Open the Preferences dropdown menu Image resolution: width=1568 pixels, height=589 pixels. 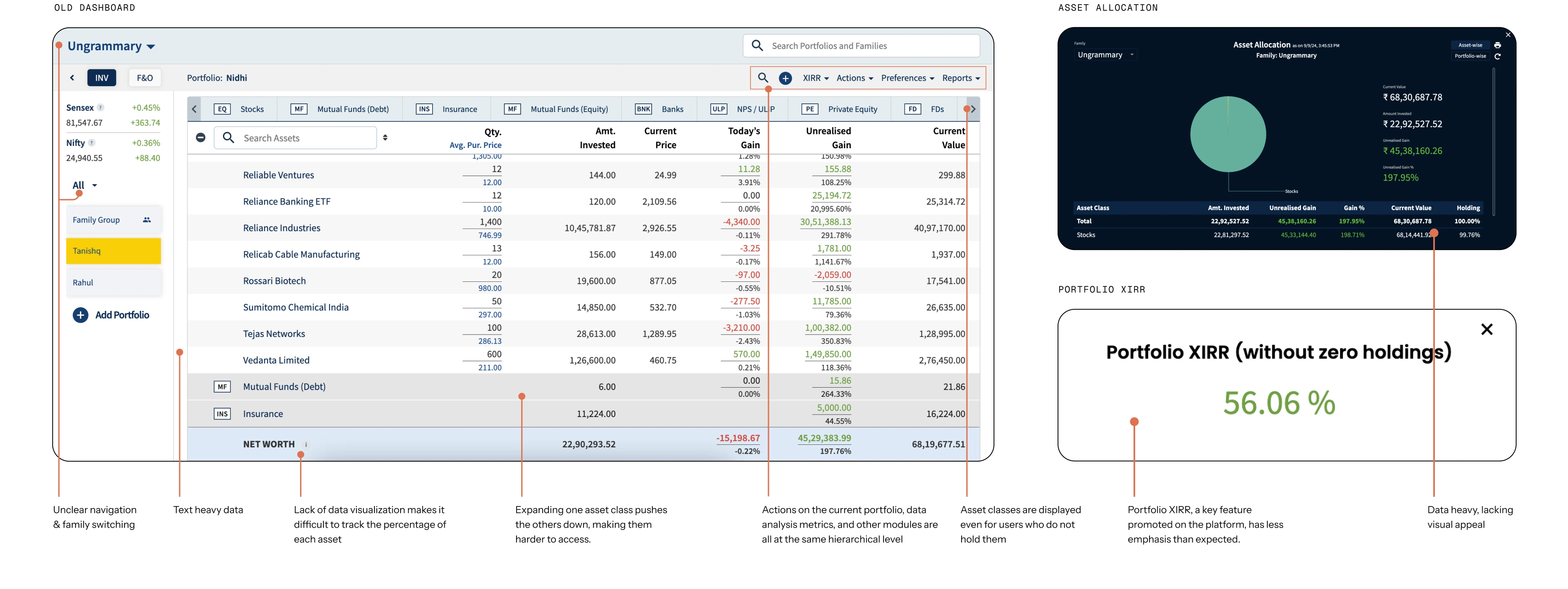pyautogui.click(x=908, y=78)
